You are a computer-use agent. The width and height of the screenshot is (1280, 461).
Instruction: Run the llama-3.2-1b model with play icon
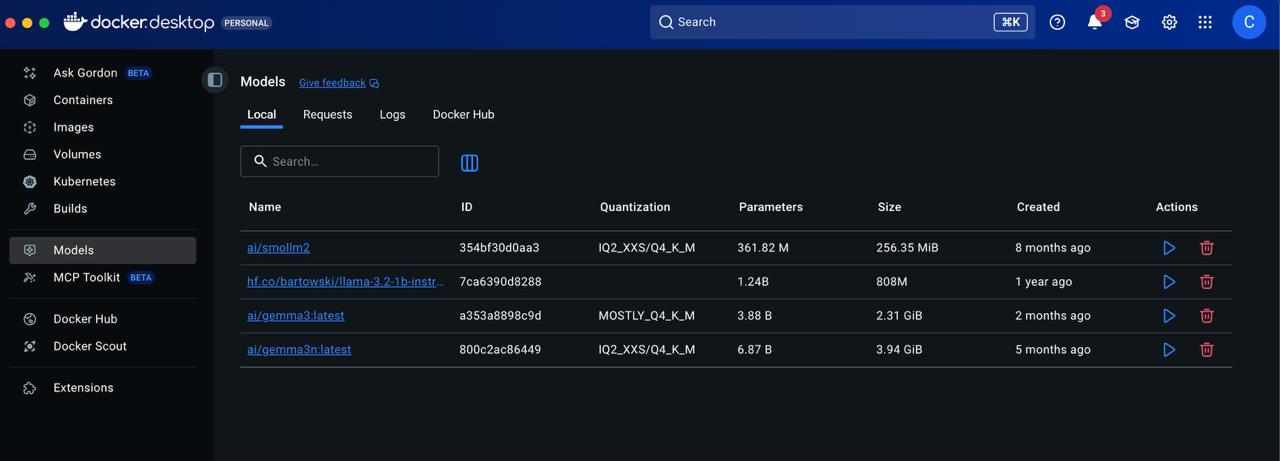(1169, 282)
